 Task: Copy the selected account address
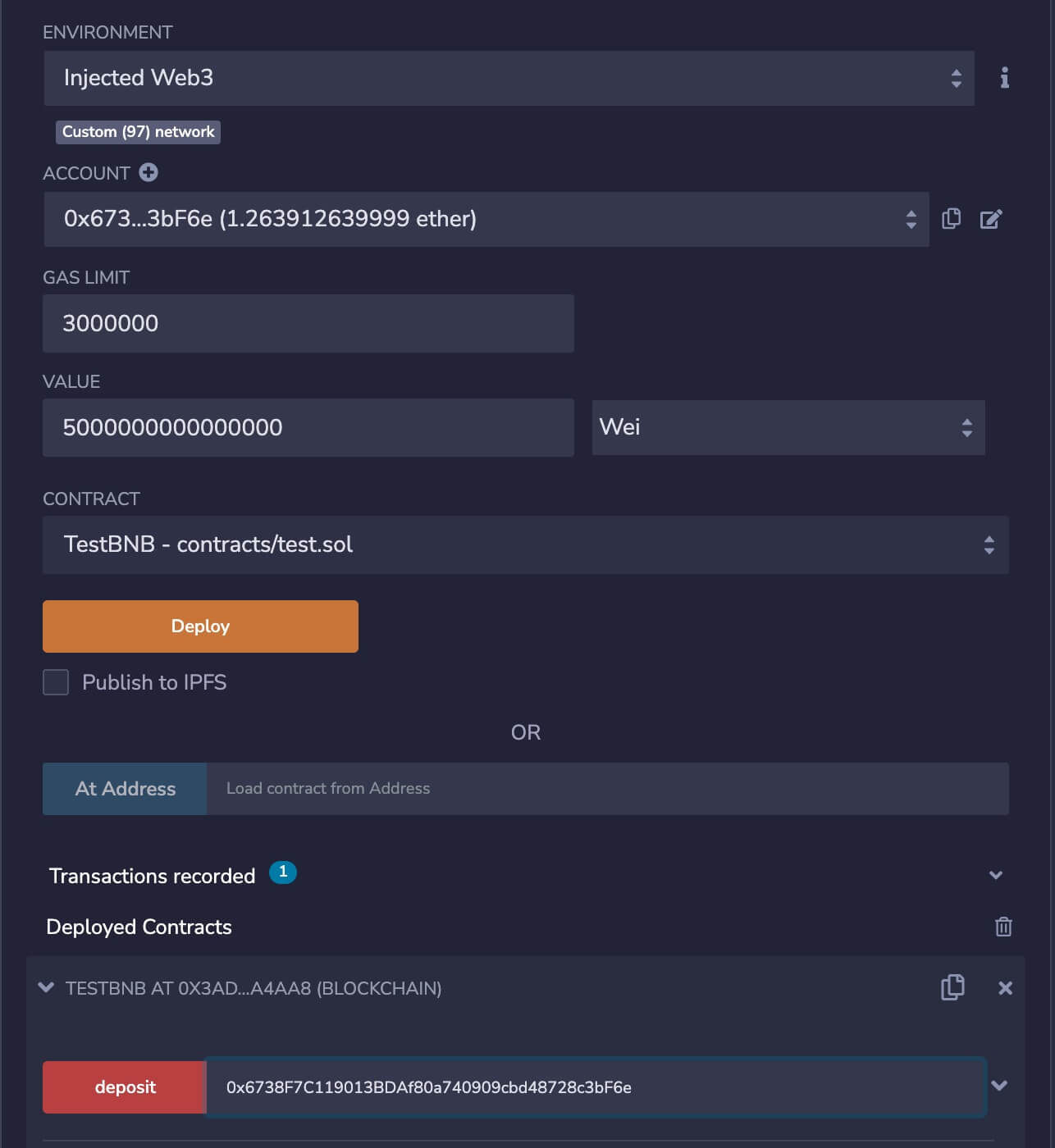(951, 219)
